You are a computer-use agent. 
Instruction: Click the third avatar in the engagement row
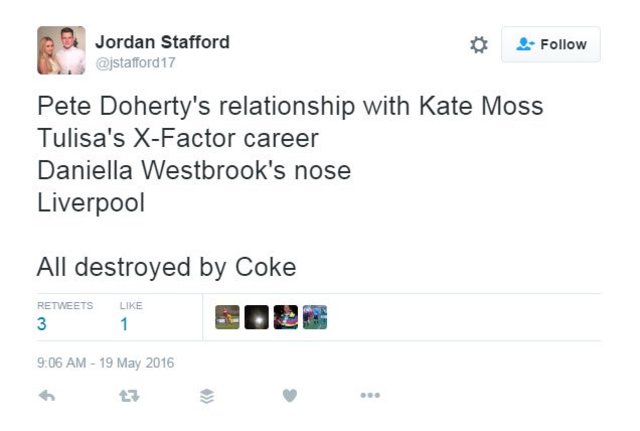(285, 317)
